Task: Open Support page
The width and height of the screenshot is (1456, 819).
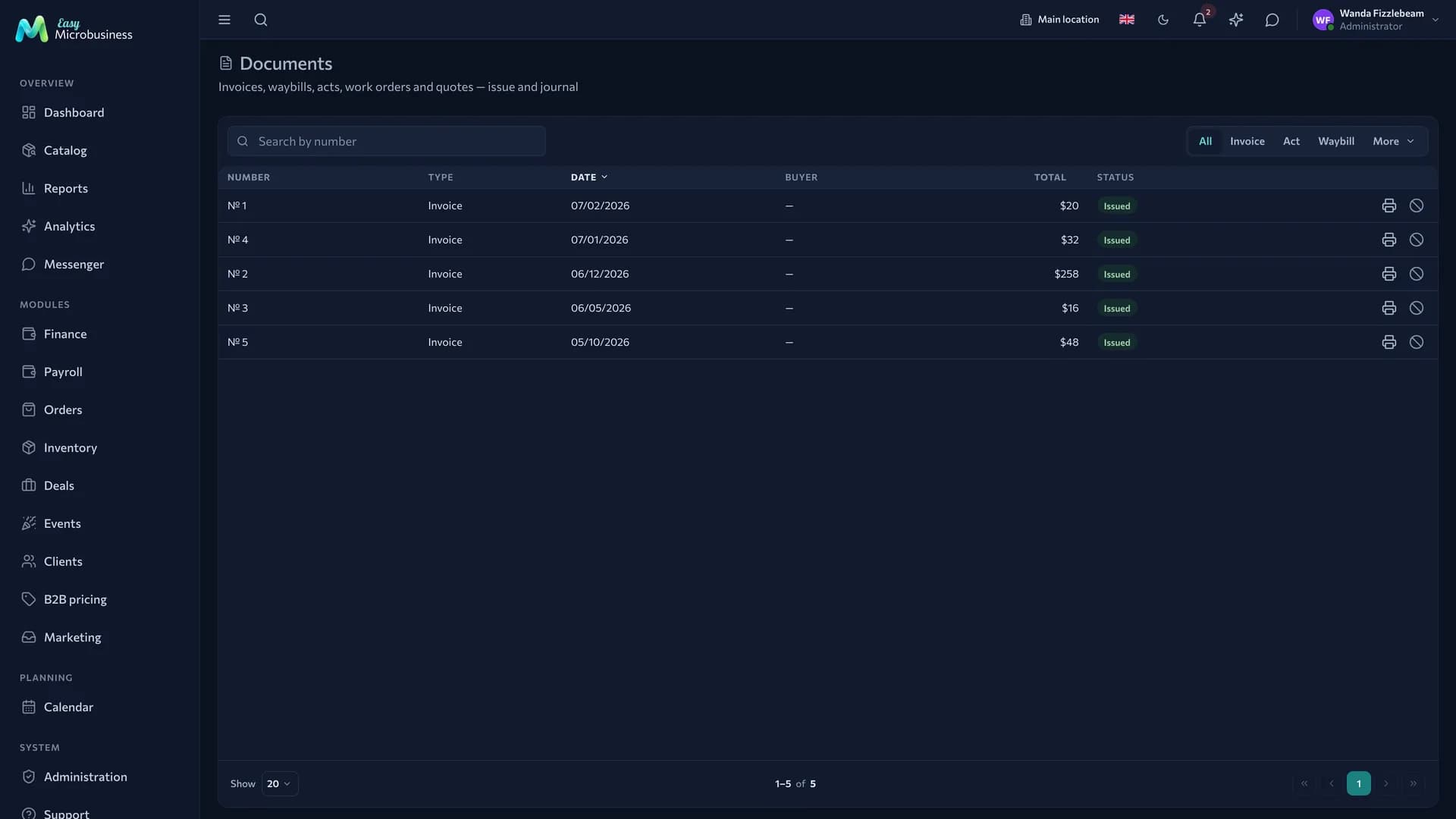Action: click(x=99, y=812)
